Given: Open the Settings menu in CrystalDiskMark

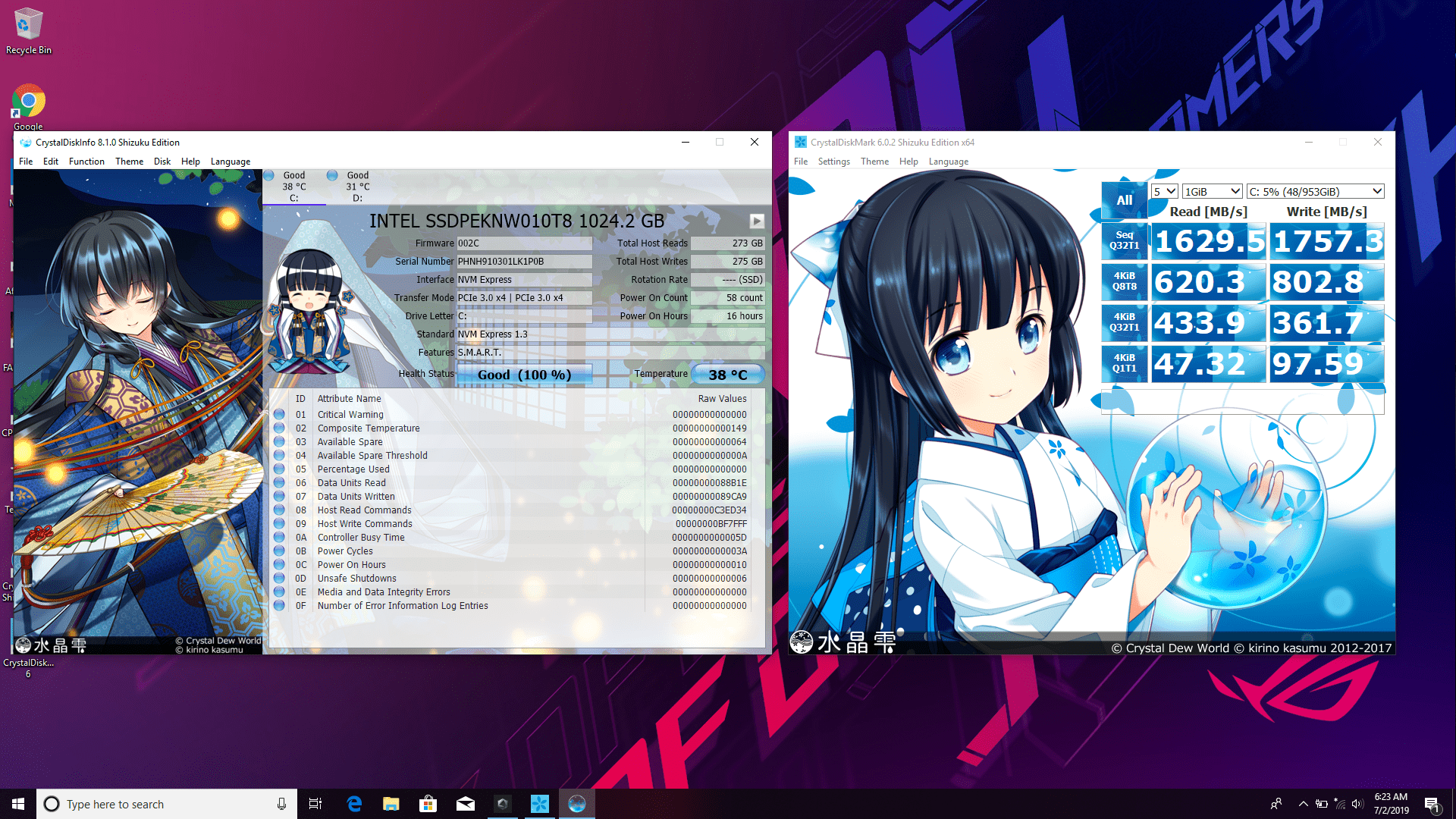Looking at the screenshot, I should click(833, 162).
